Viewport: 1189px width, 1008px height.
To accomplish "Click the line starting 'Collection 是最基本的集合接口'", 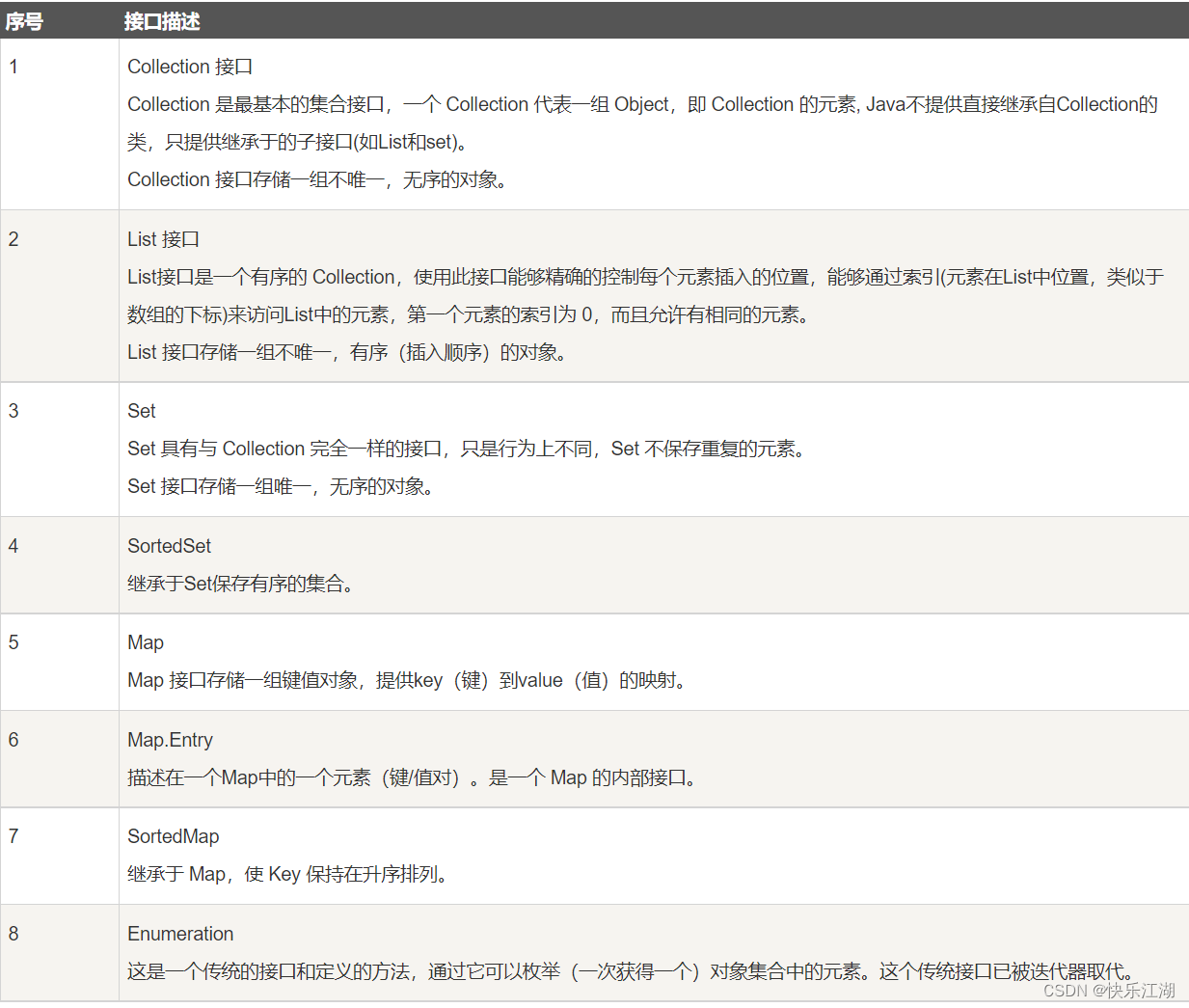I will (642, 104).
